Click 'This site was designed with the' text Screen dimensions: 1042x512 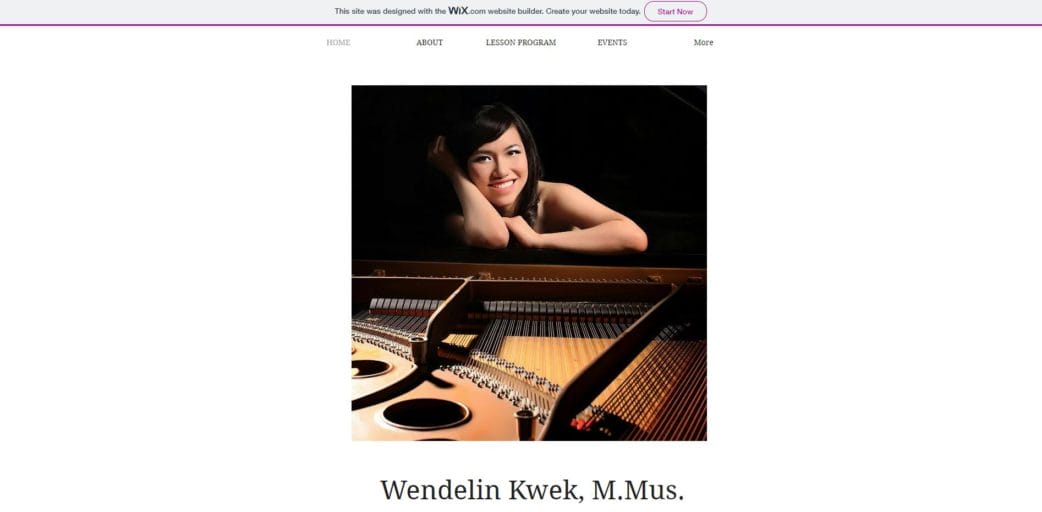[x=390, y=11]
